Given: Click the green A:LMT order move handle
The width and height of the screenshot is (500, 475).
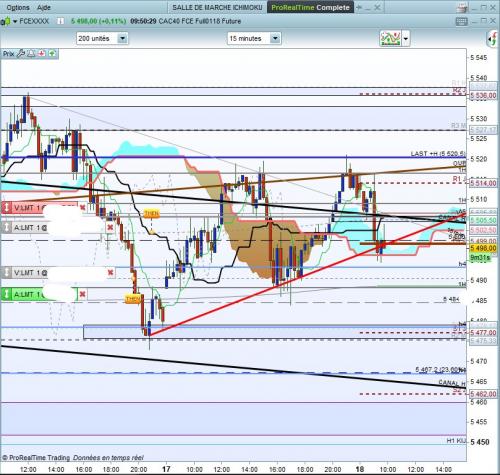Looking at the screenshot, I should [6, 295].
